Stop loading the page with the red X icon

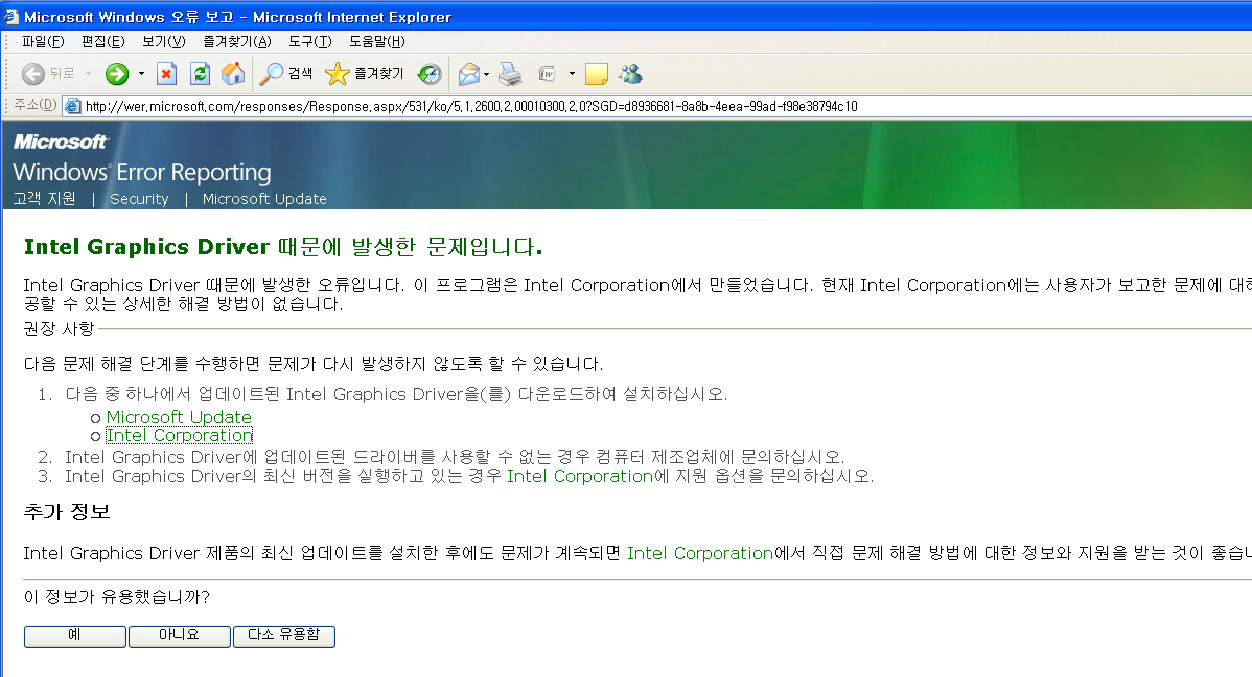point(167,74)
